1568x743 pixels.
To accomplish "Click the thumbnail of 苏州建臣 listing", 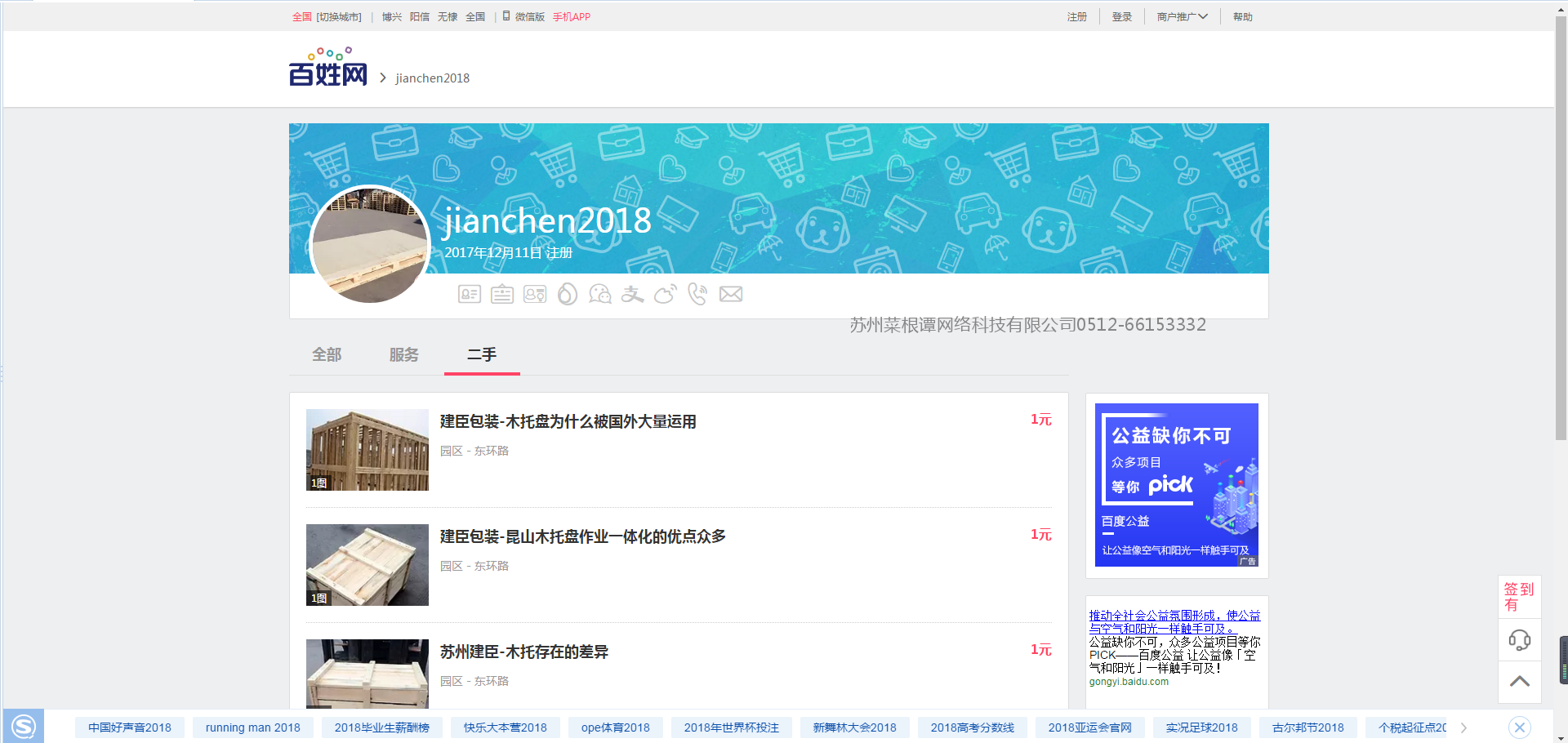I will click(x=367, y=674).
